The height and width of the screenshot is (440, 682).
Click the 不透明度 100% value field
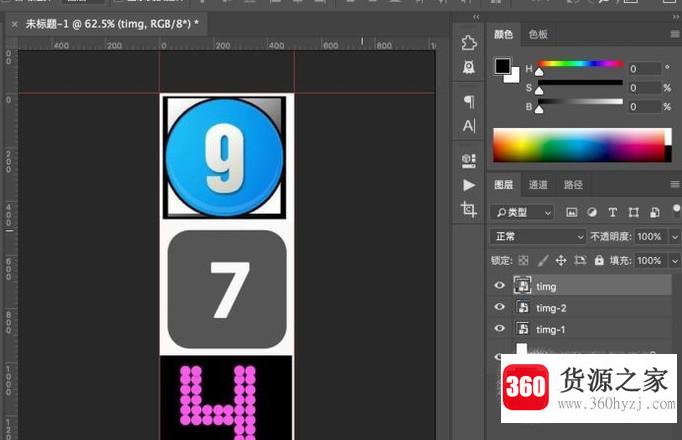click(652, 237)
